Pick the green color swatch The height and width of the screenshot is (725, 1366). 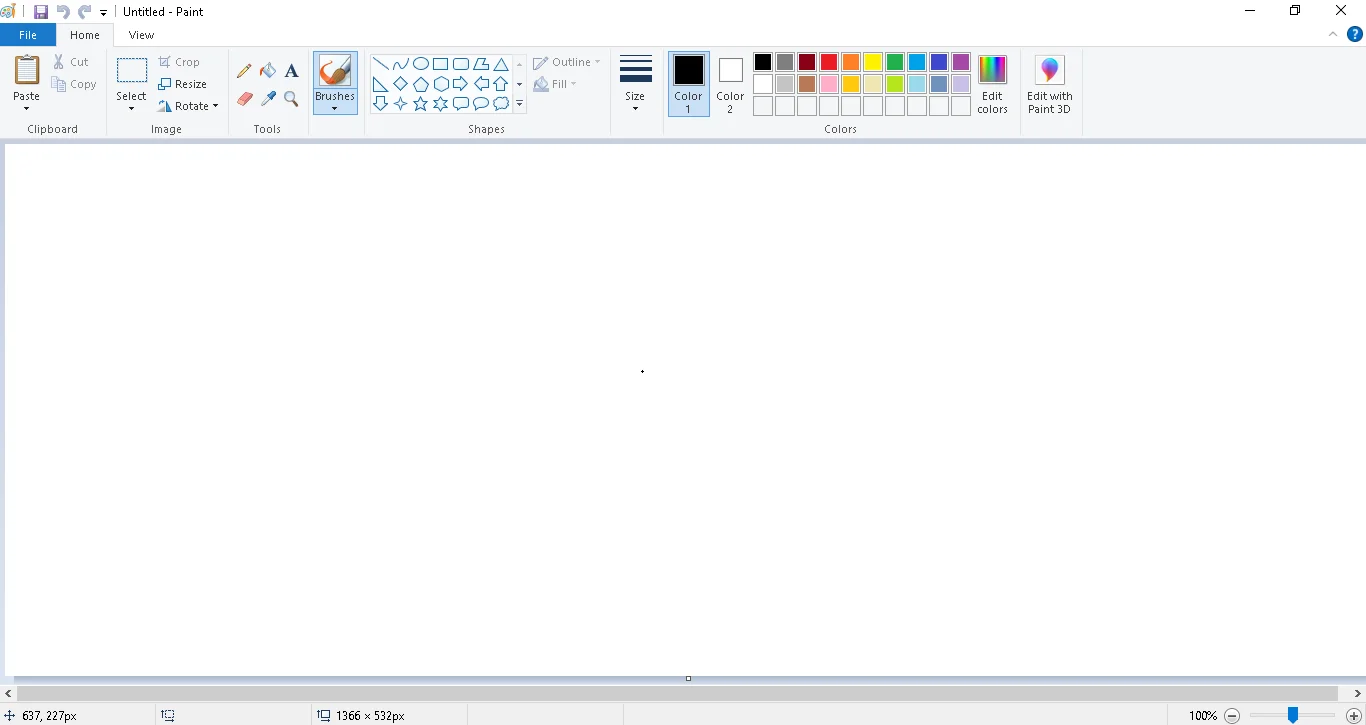point(895,62)
